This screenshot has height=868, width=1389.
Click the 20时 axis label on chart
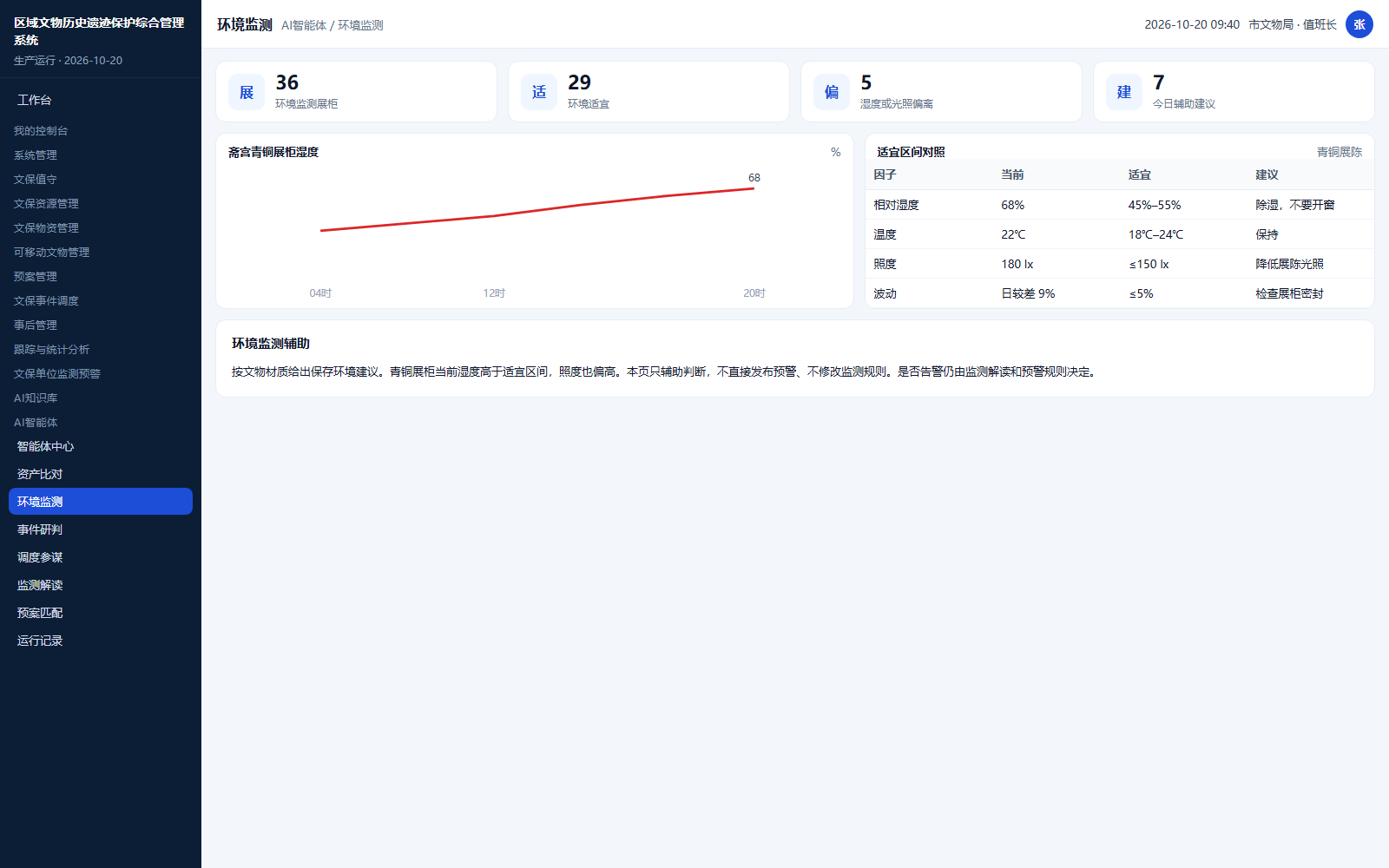pos(754,293)
